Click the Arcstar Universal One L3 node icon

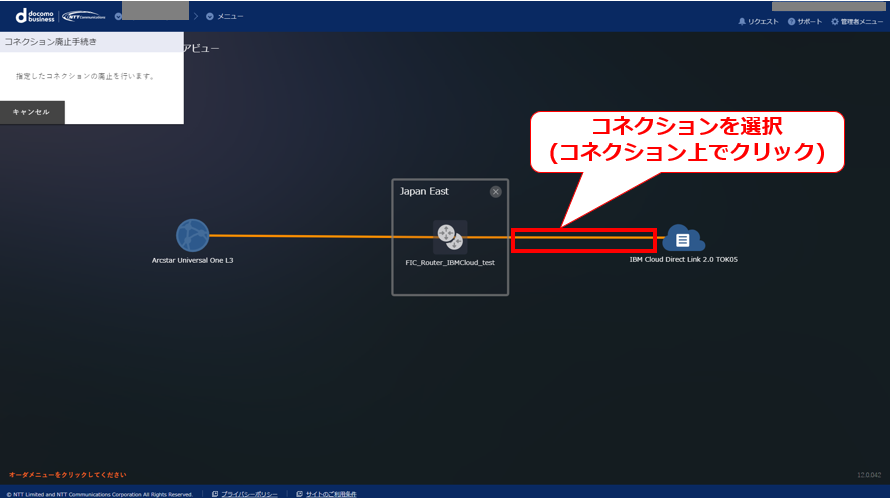point(192,235)
